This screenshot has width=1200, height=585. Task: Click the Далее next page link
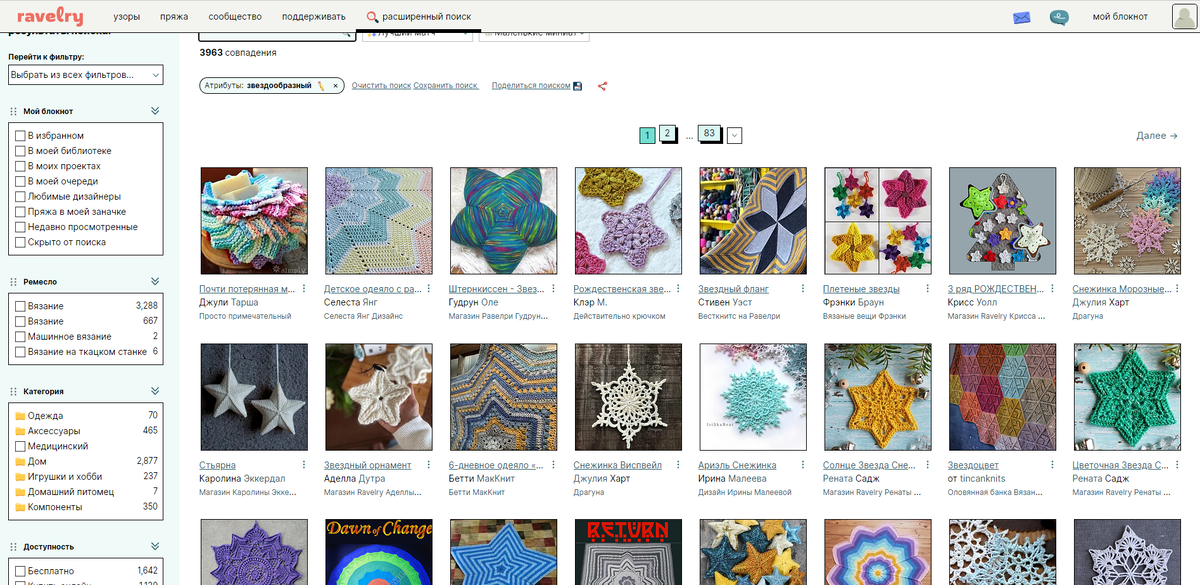pos(1157,136)
